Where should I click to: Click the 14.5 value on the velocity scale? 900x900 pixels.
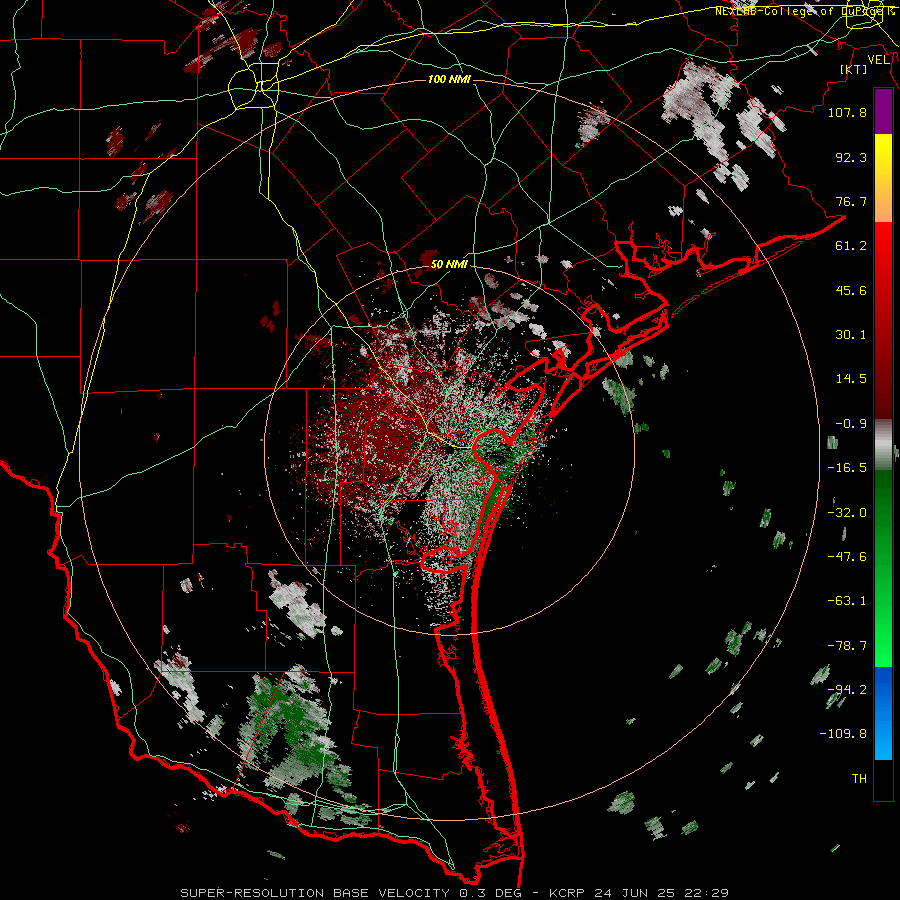click(x=851, y=379)
